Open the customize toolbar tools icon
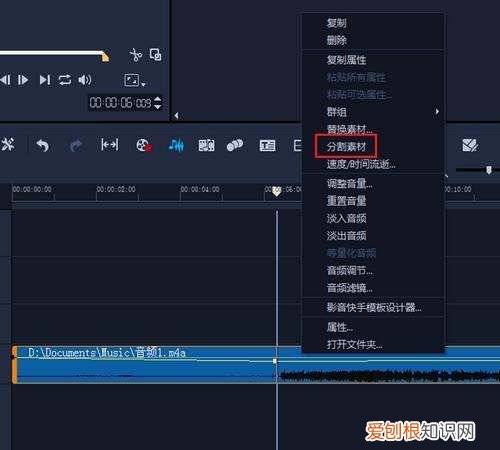 7,145
